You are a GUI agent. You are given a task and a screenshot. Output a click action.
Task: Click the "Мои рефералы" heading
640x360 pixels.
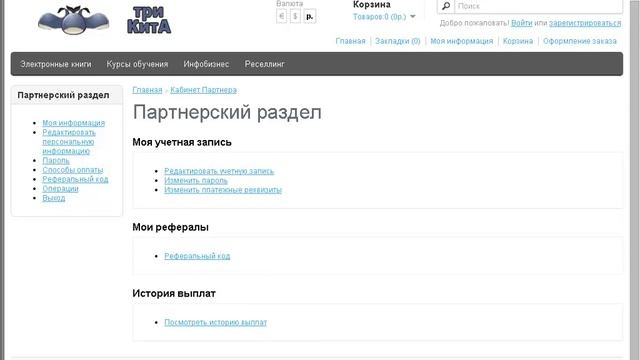point(170,227)
